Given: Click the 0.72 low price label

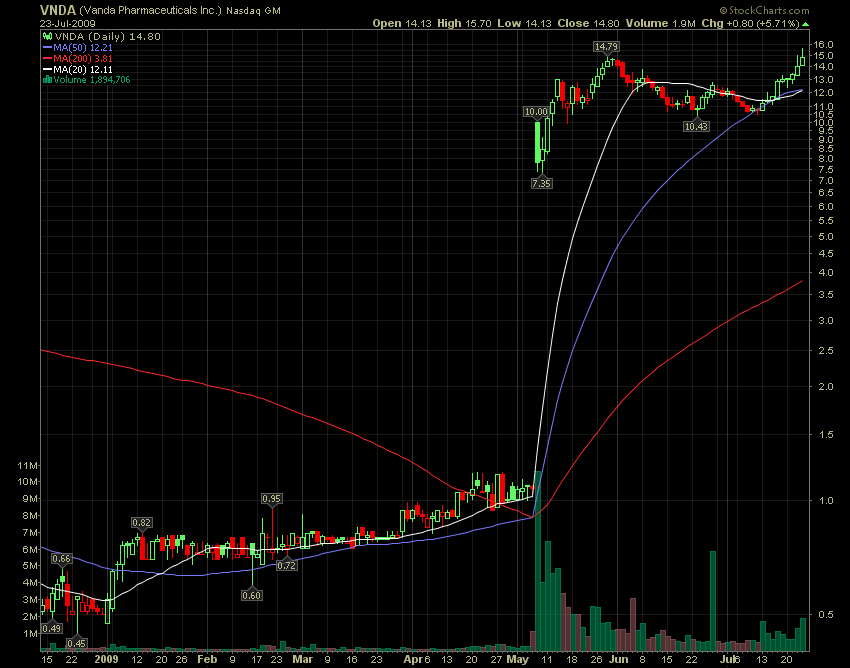Looking at the screenshot, I should [287, 566].
